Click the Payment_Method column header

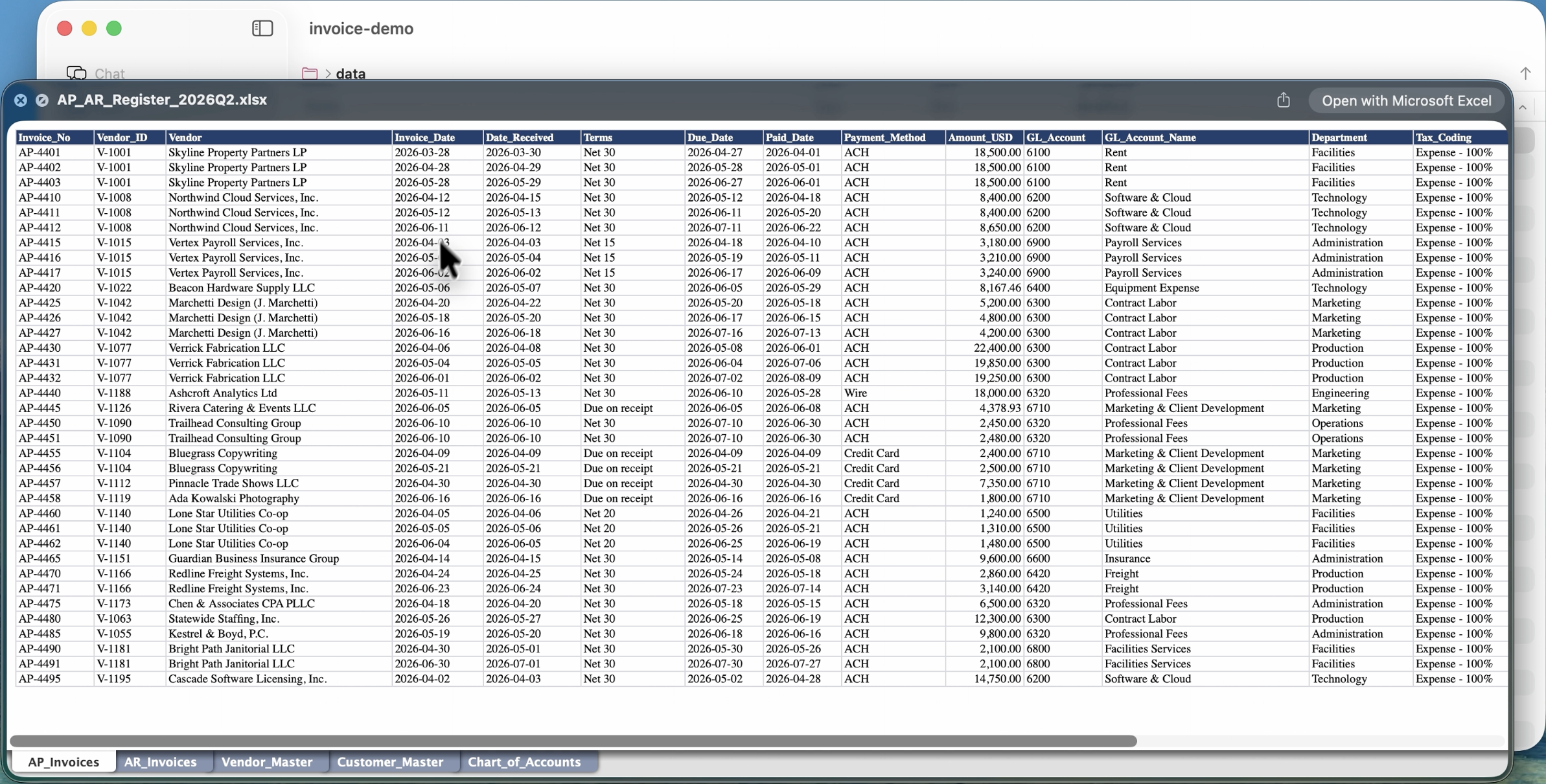click(x=893, y=137)
